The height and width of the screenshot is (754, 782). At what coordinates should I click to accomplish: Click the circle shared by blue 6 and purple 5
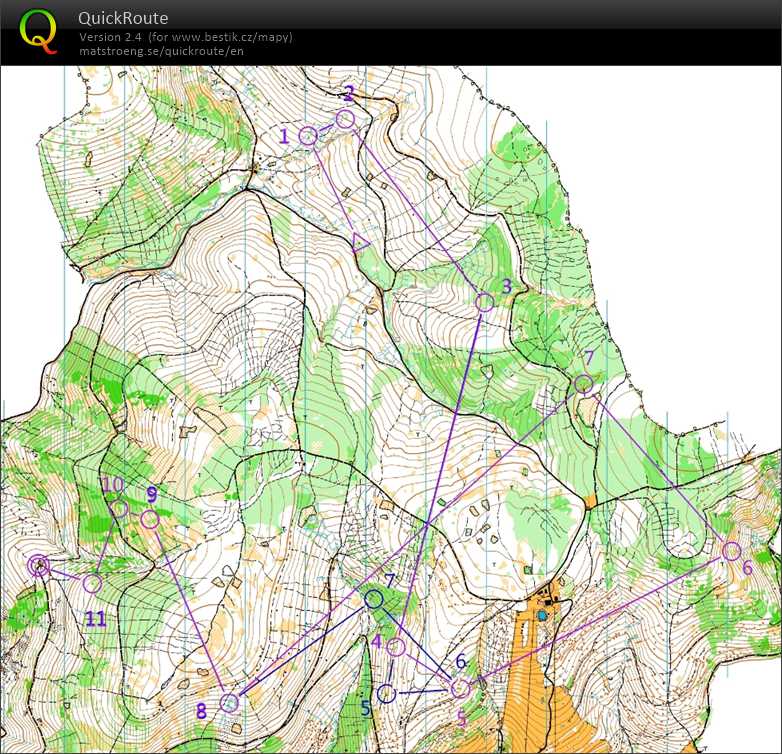pyautogui.click(x=460, y=688)
